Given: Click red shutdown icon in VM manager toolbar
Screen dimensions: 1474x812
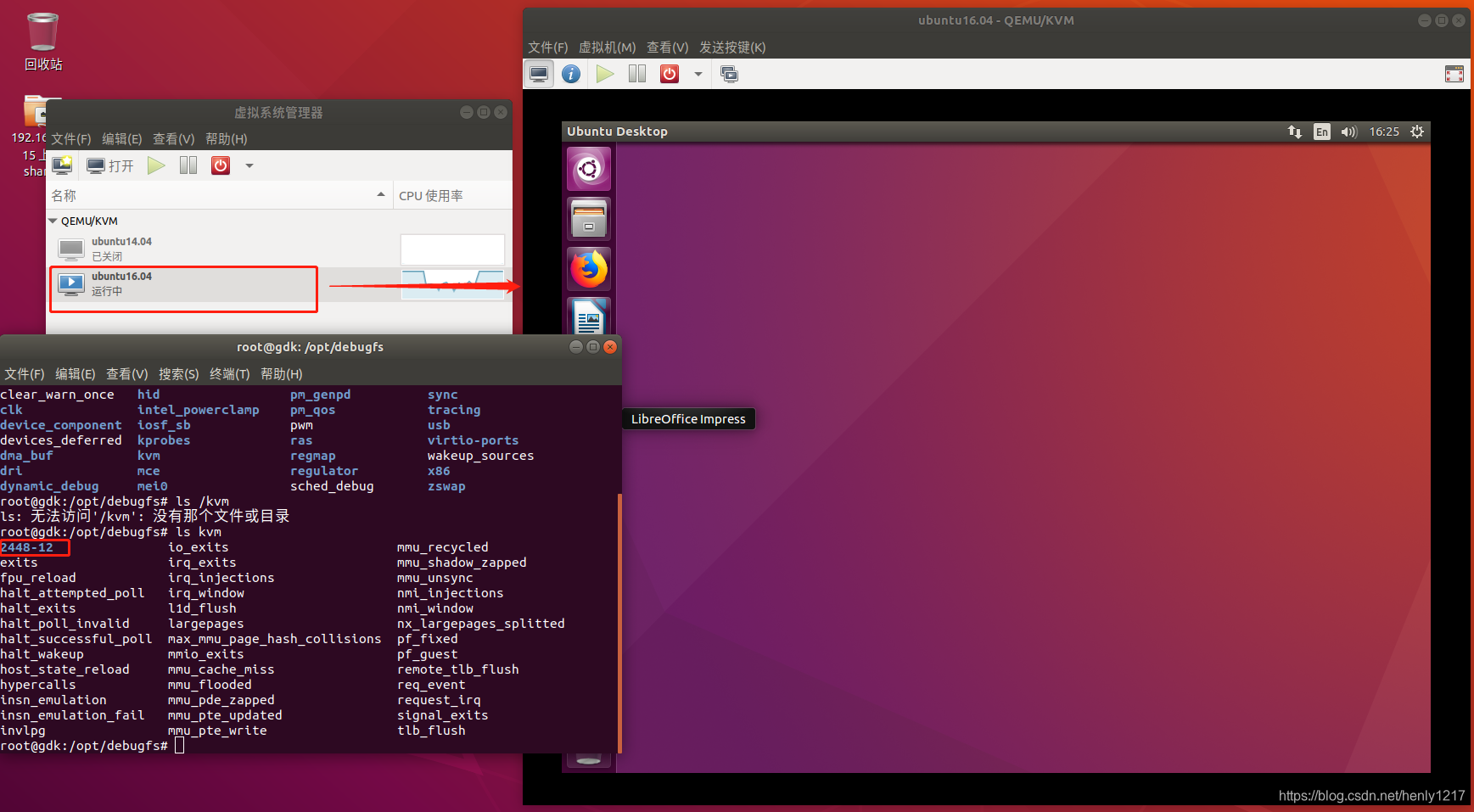Looking at the screenshot, I should pyautogui.click(x=221, y=165).
